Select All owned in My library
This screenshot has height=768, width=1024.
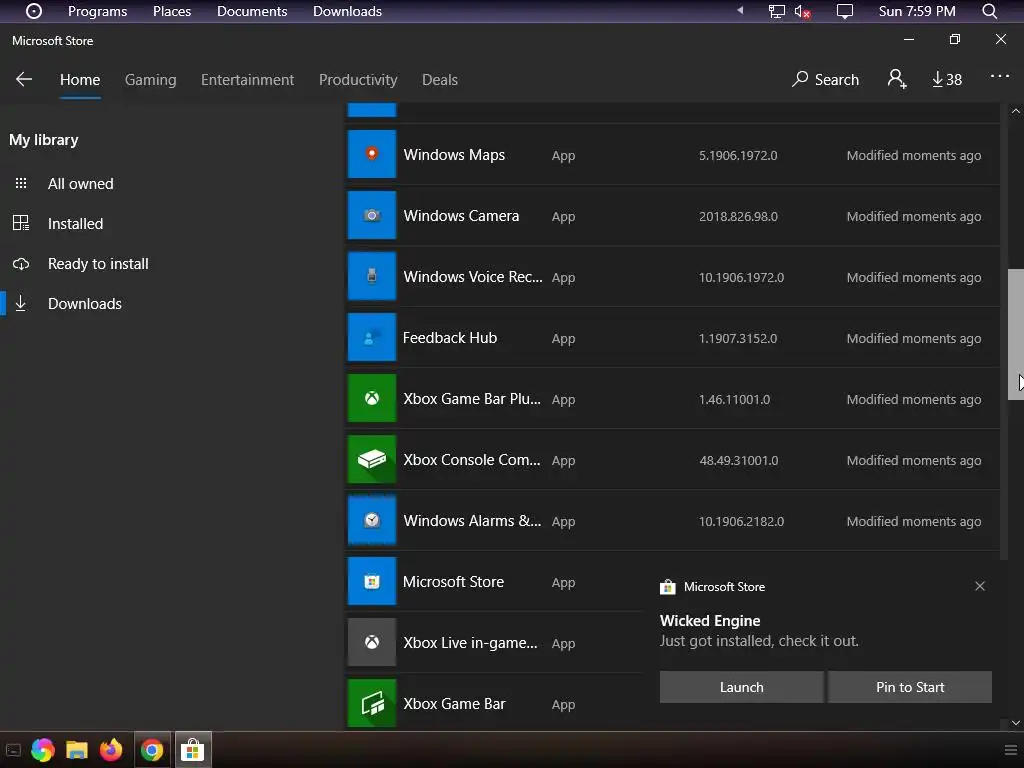pyautogui.click(x=80, y=184)
